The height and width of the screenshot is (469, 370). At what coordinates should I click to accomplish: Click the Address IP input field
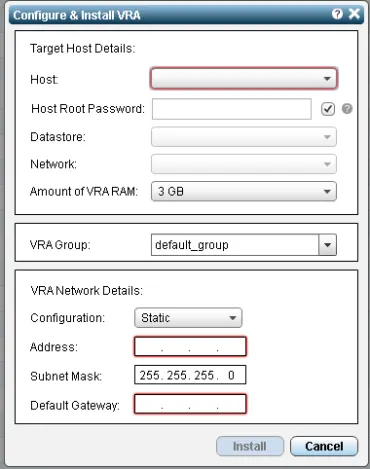tap(190, 347)
